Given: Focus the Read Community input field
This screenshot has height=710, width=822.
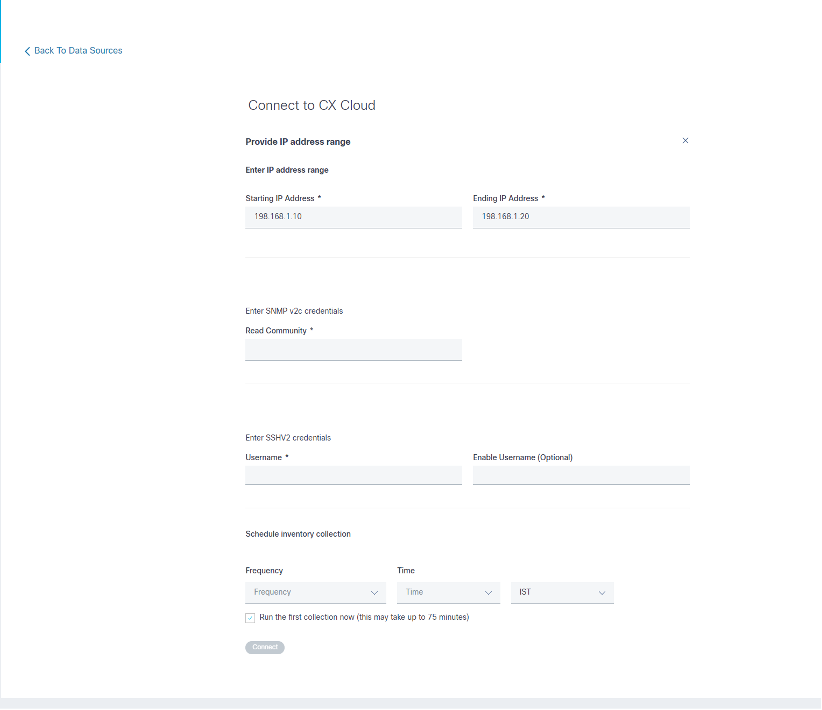Looking at the screenshot, I should 353,350.
